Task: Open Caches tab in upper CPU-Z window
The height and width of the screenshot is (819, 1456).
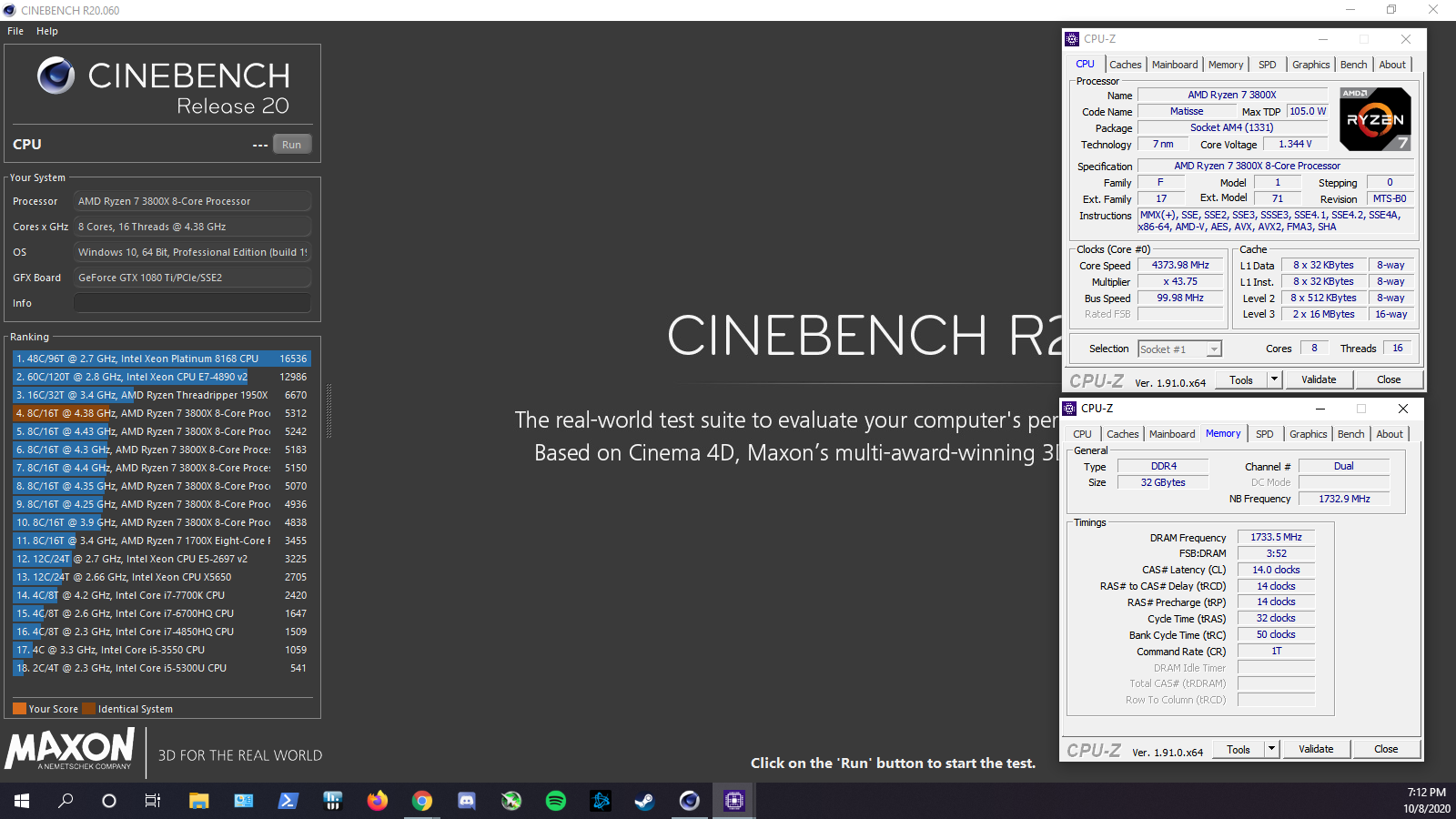Action: (x=1126, y=65)
